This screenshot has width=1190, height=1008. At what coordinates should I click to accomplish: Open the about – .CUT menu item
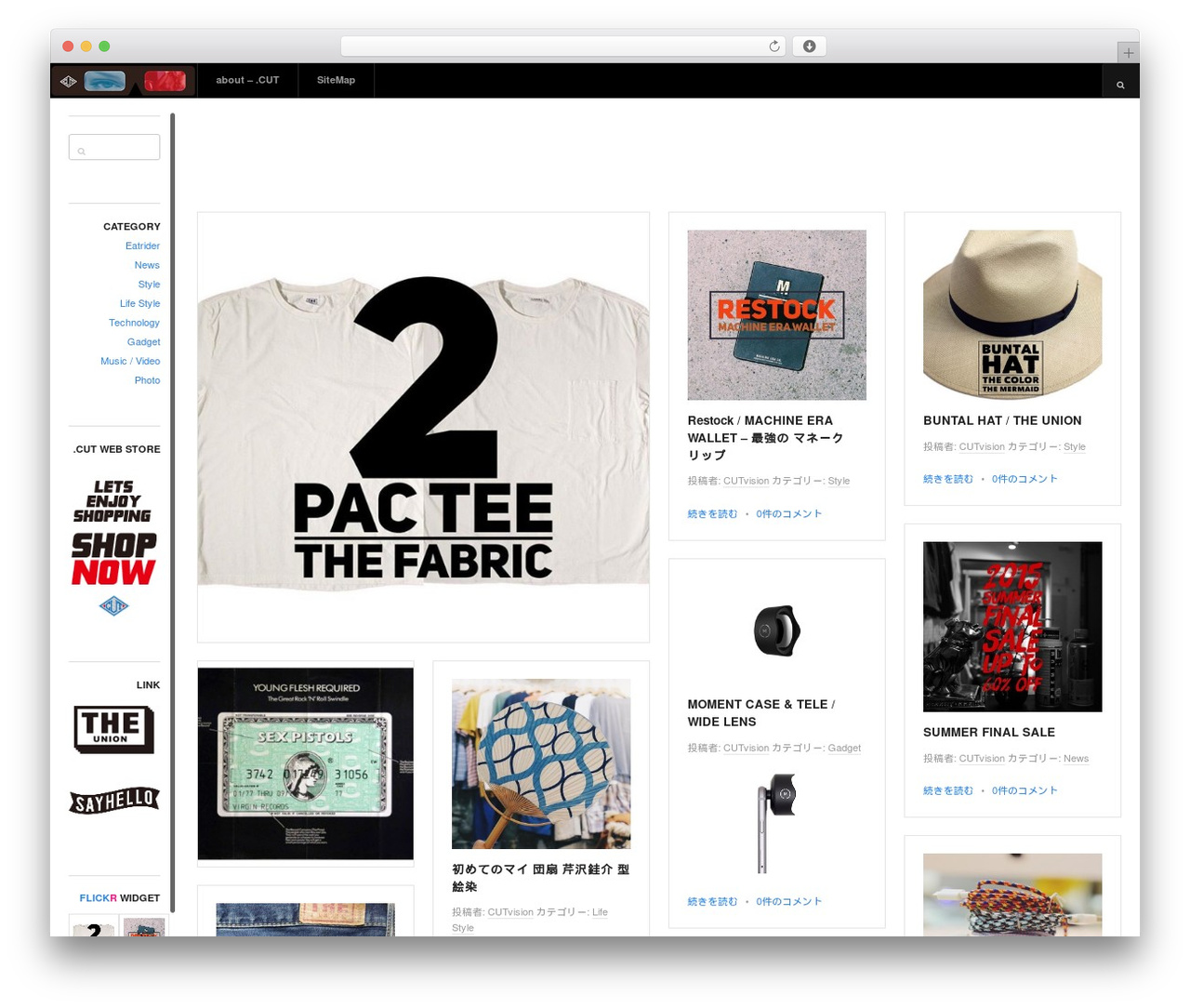[247, 81]
